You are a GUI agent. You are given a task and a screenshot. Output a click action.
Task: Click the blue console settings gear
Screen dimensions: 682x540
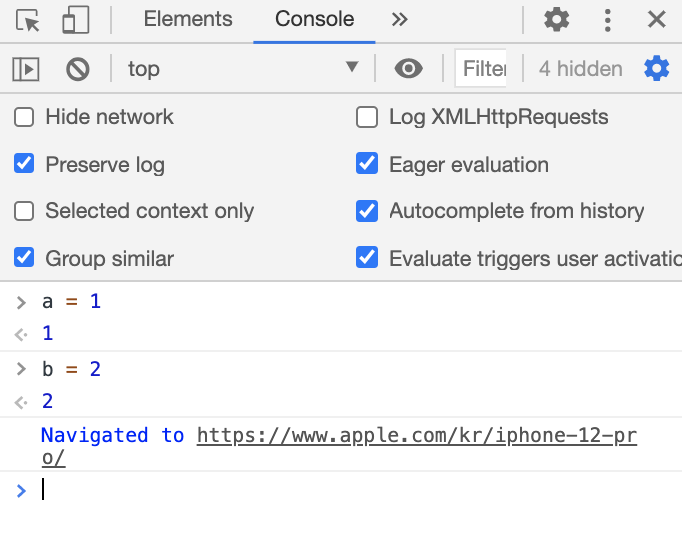point(656,69)
